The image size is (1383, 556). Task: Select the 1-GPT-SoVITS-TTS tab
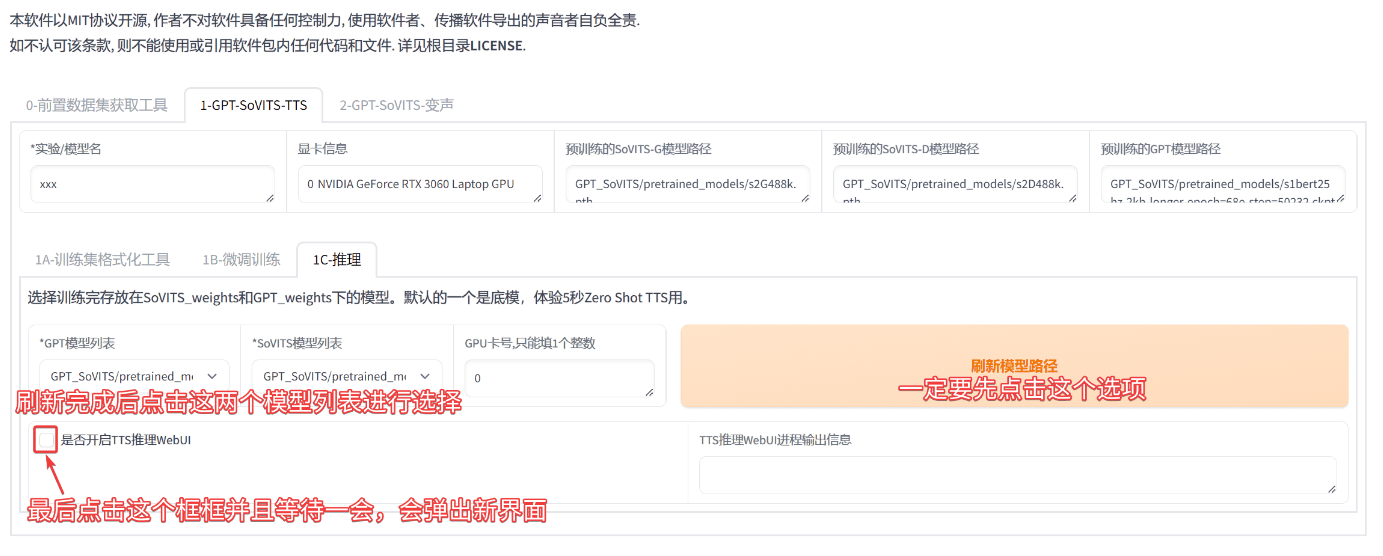(x=254, y=105)
